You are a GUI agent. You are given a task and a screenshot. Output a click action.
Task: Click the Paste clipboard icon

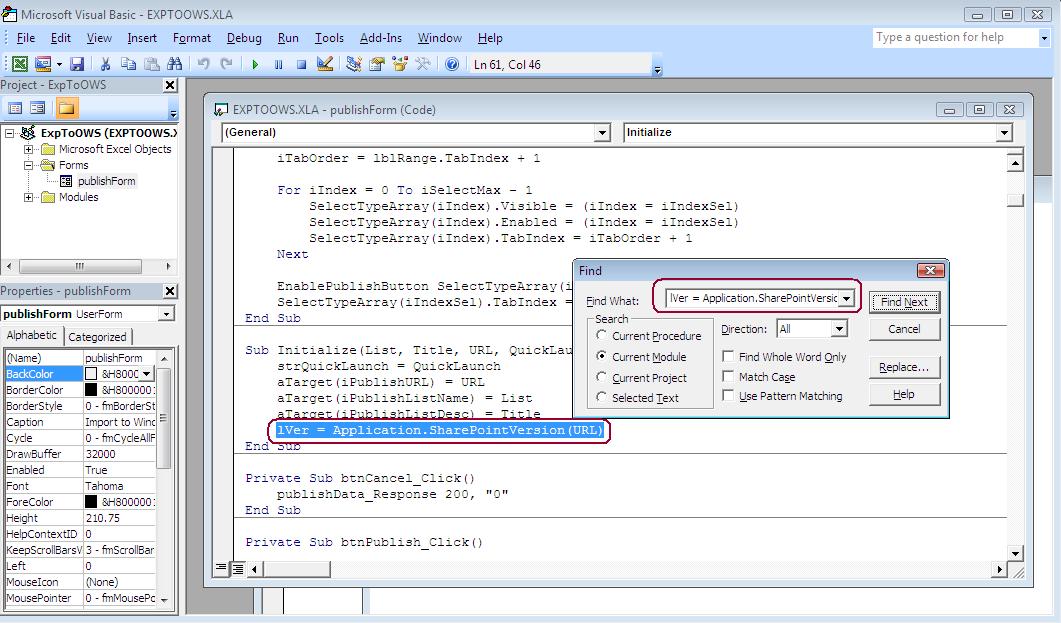coord(152,64)
